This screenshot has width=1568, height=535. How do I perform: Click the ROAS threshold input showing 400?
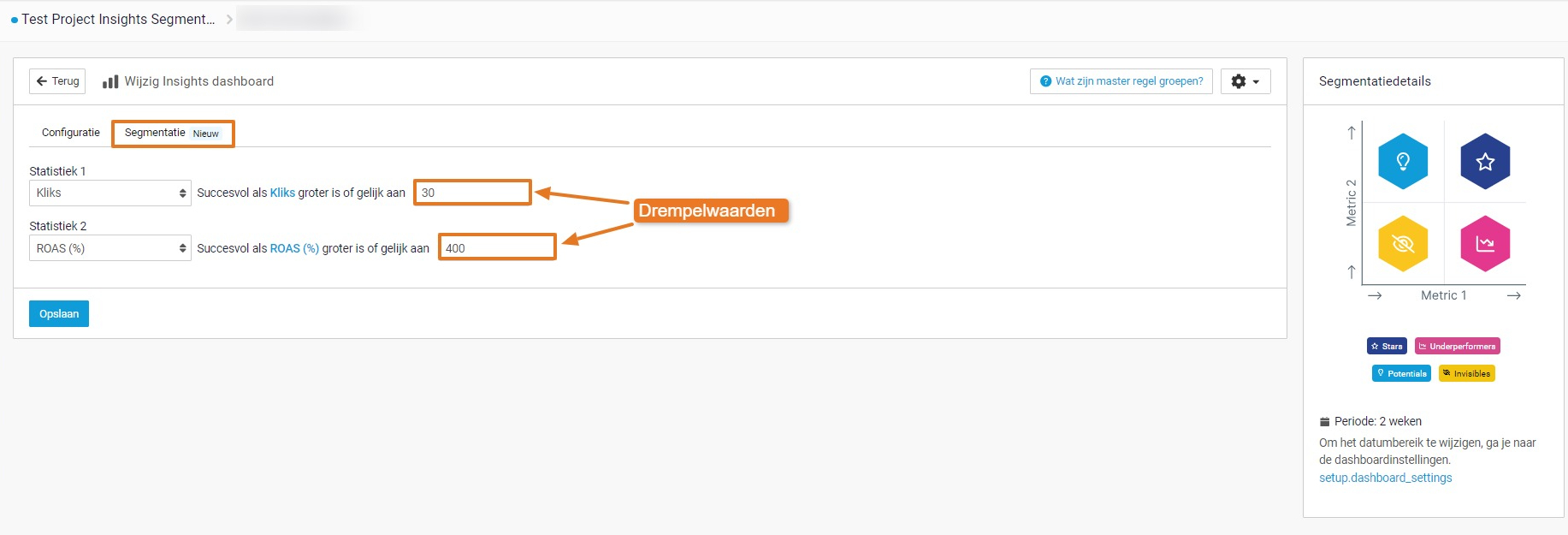click(497, 248)
